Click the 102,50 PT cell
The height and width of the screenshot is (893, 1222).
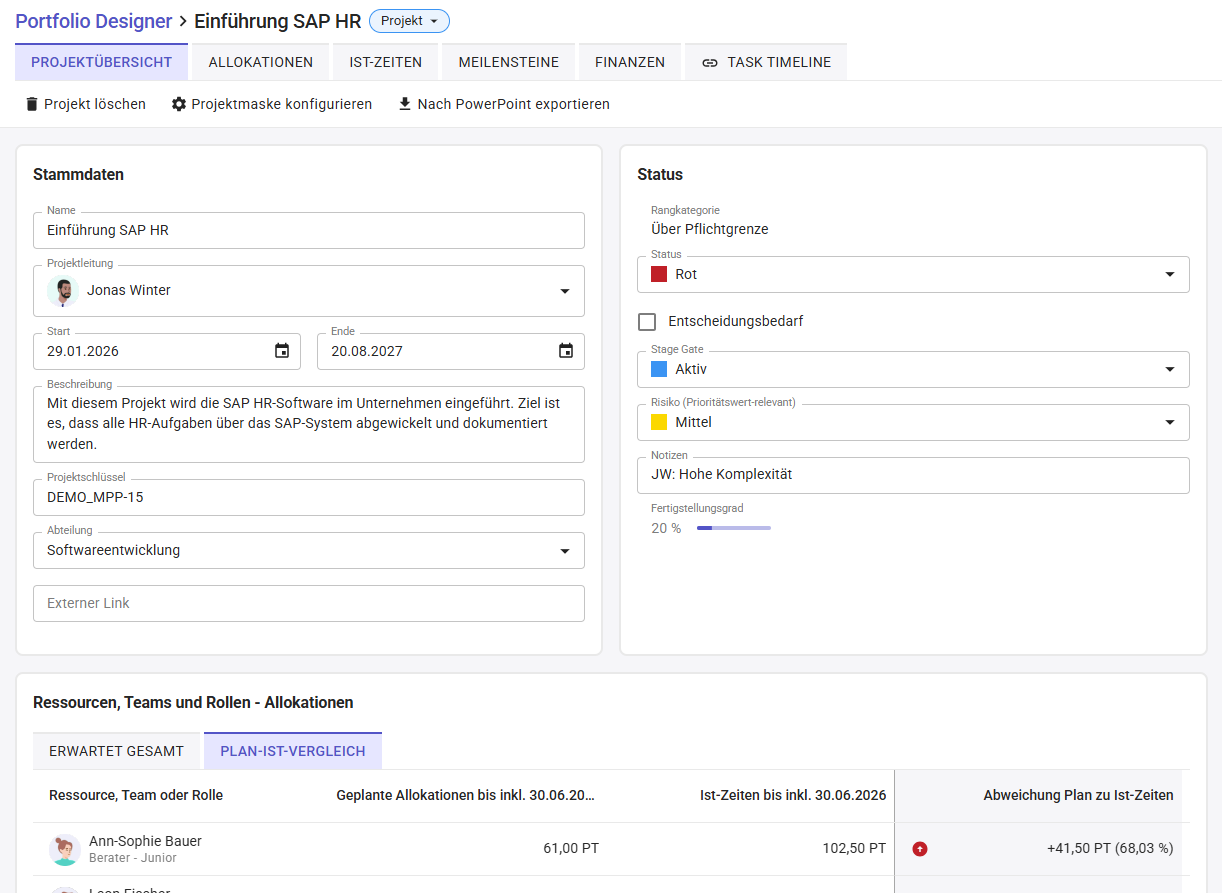click(x=854, y=848)
